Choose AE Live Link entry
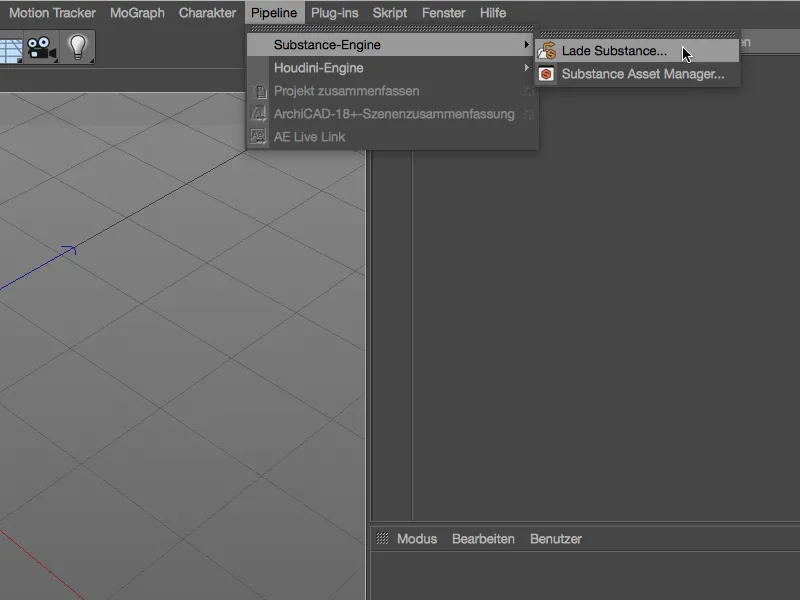Image resolution: width=800 pixels, height=600 pixels. pyautogui.click(x=391, y=137)
